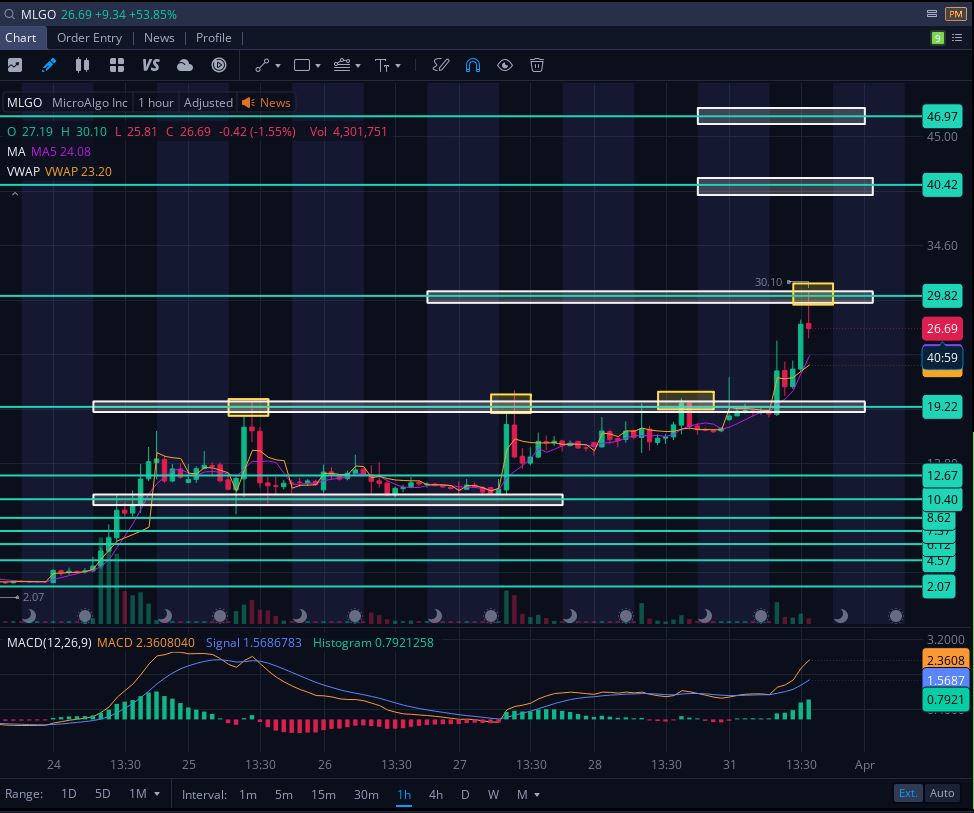This screenshot has height=813, width=974.
Task: Click the eraser tool icon
Action: [x=440, y=65]
